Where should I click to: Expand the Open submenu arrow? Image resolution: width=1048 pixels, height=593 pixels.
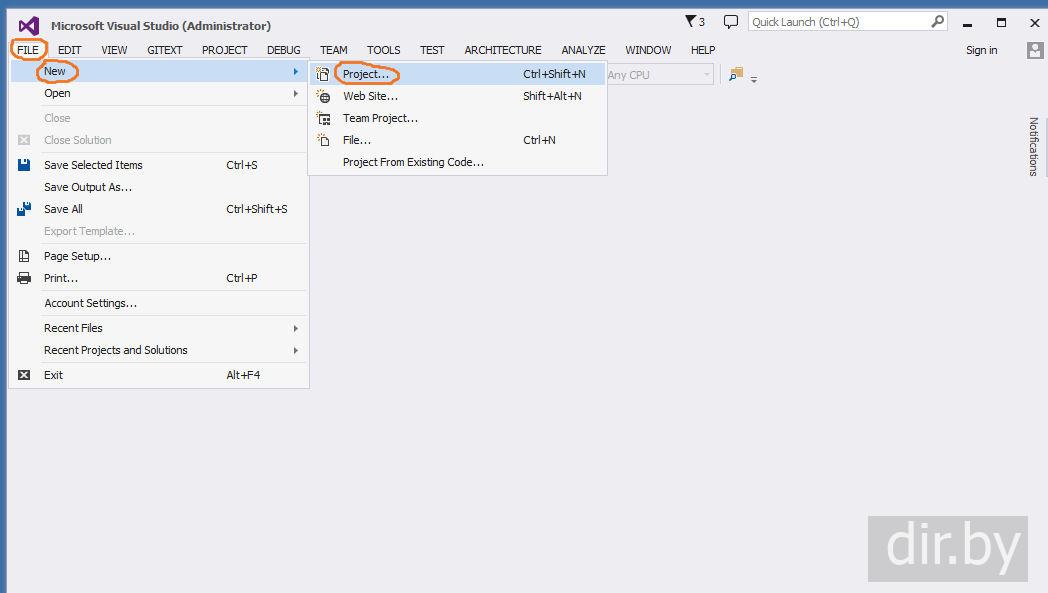[295, 94]
